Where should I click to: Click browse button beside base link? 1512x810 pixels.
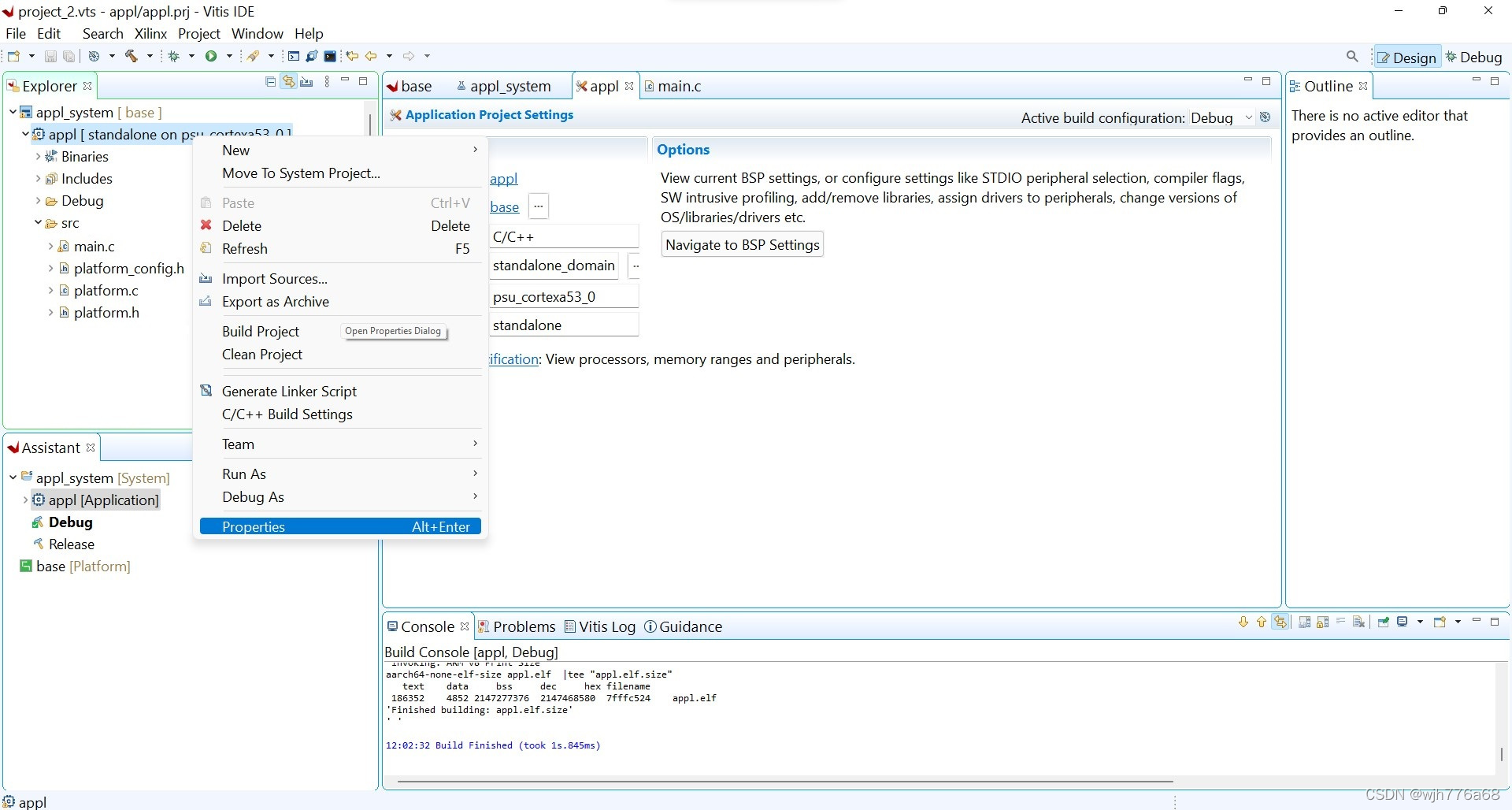(539, 206)
